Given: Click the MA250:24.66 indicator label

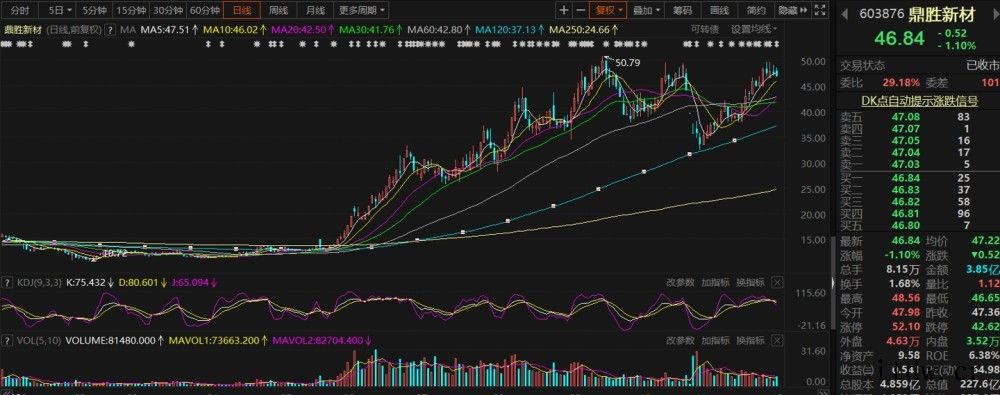Looking at the screenshot, I should (x=583, y=29).
